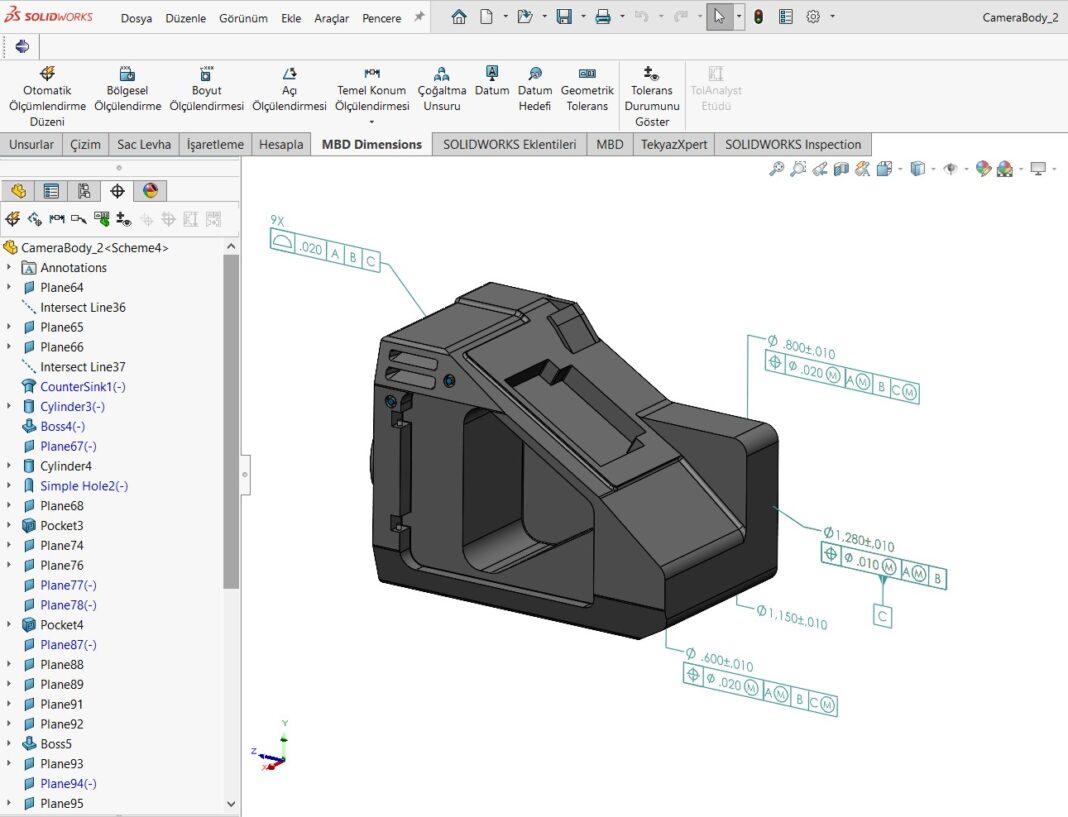Open the View Orientation dropdown arrow

pos(899,168)
